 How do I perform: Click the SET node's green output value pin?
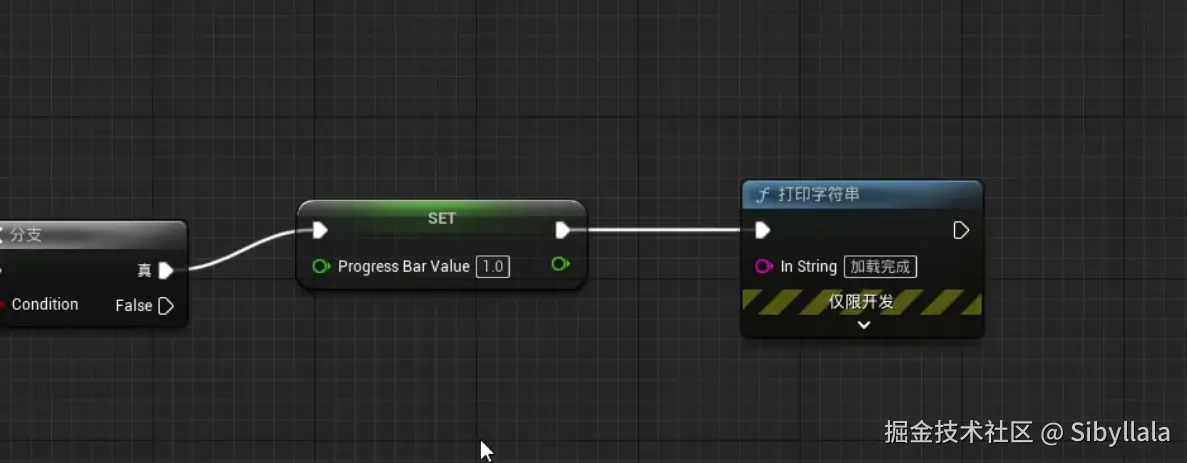pos(561,264)
